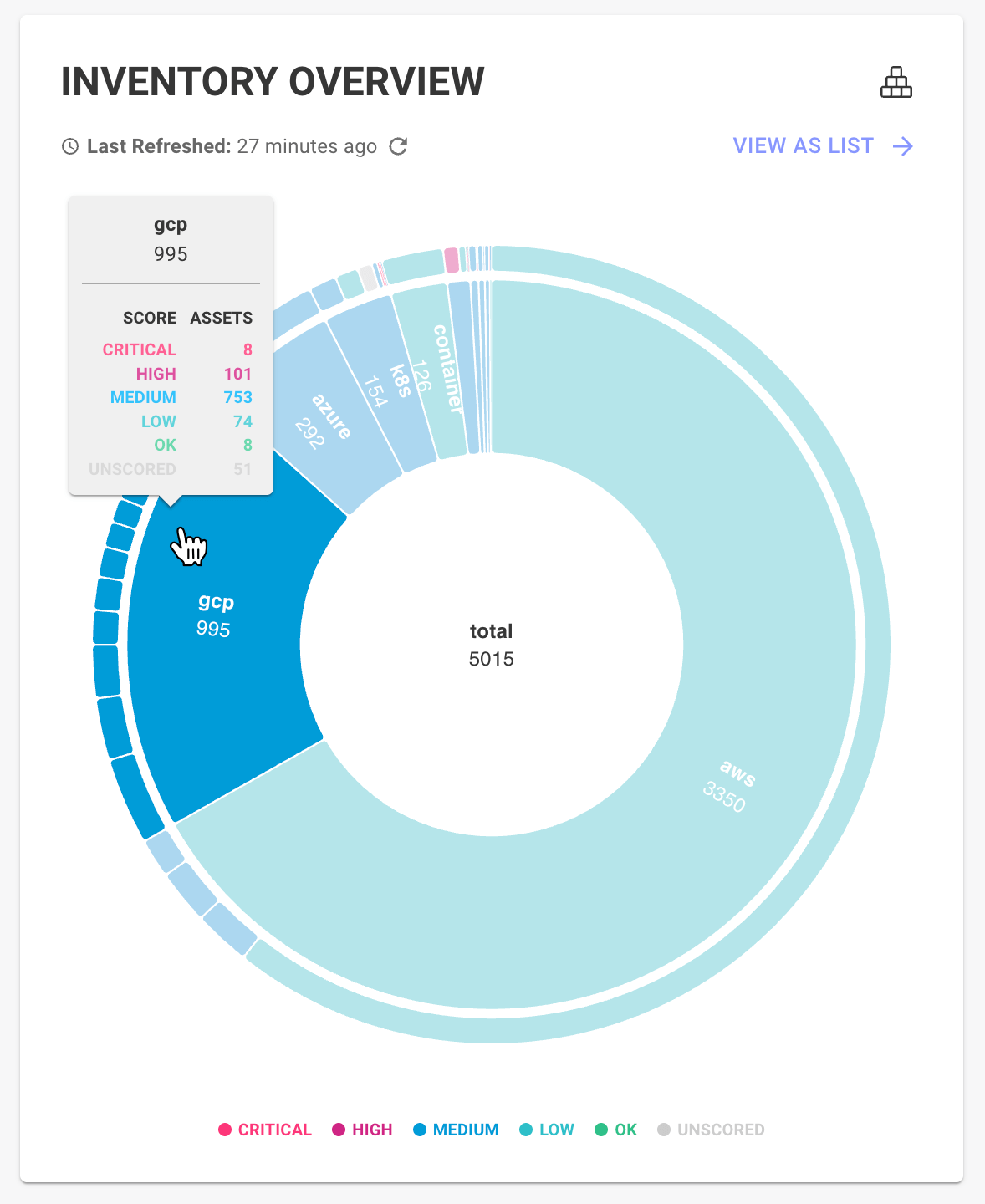Click the Inventory Overview heading
Viewport: 985px width, 1204px height.
pyautogui.click(x=273, y=82)
